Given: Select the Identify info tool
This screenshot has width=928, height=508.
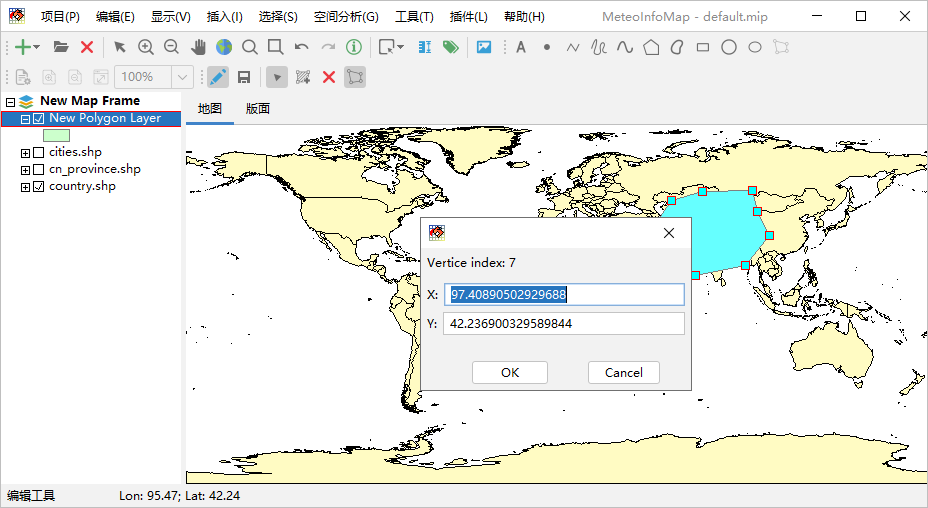Looking at the screenshot, I should [x=354, y=47].
